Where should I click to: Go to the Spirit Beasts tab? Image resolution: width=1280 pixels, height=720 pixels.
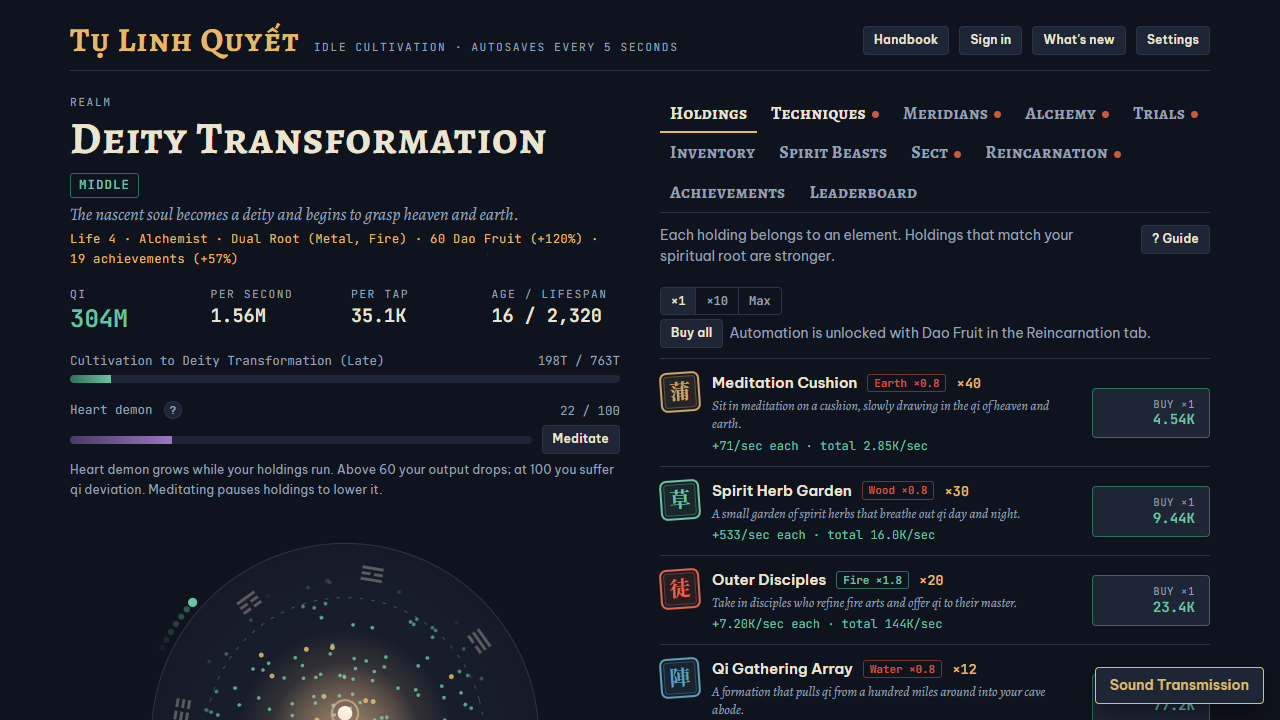833,153
